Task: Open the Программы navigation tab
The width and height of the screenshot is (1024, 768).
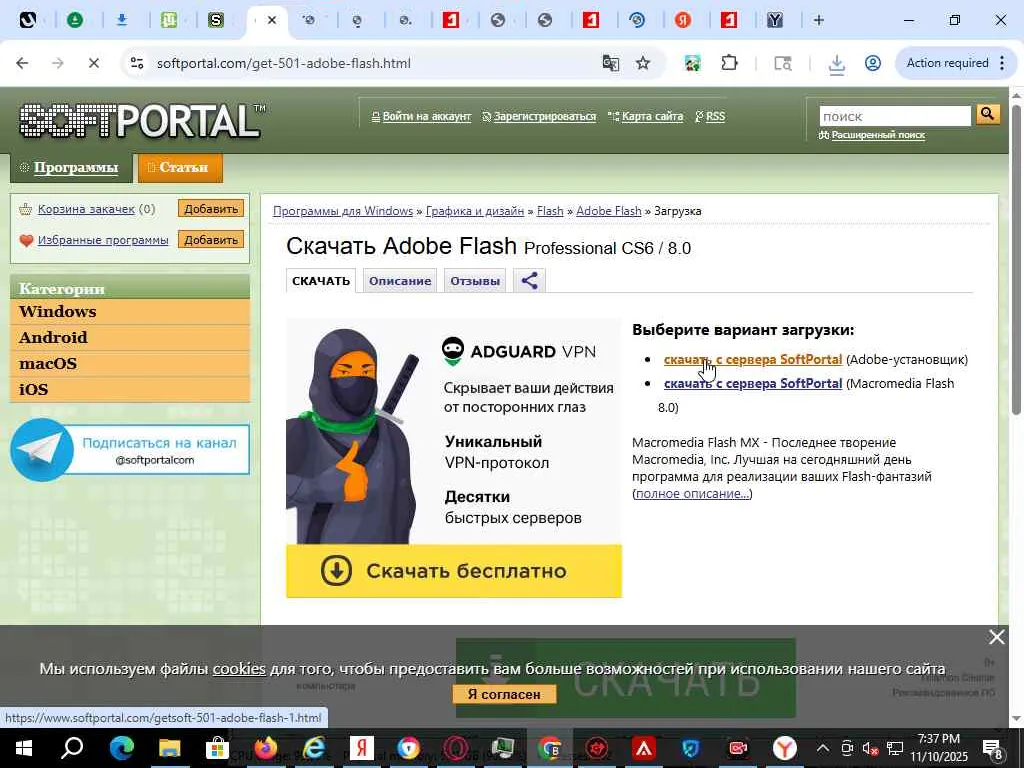Action: coord(69,168)
